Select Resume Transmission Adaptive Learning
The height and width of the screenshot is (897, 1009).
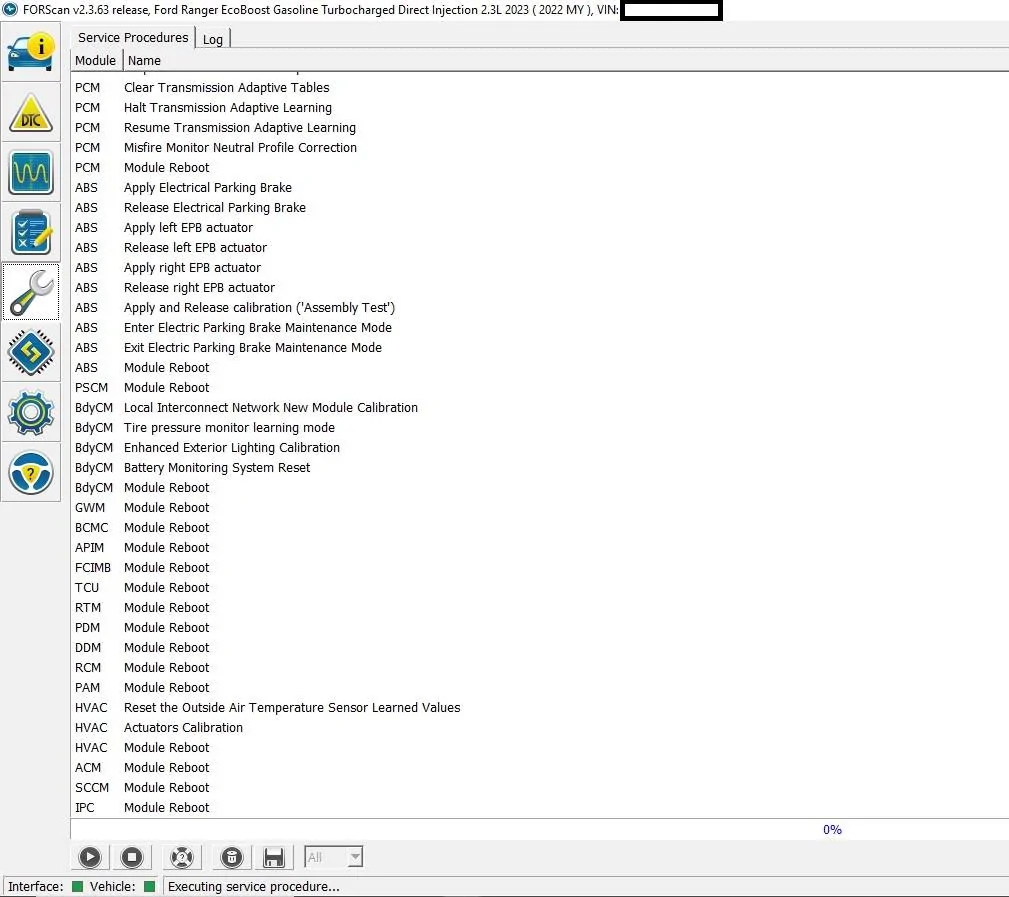[x=539, y=127]
